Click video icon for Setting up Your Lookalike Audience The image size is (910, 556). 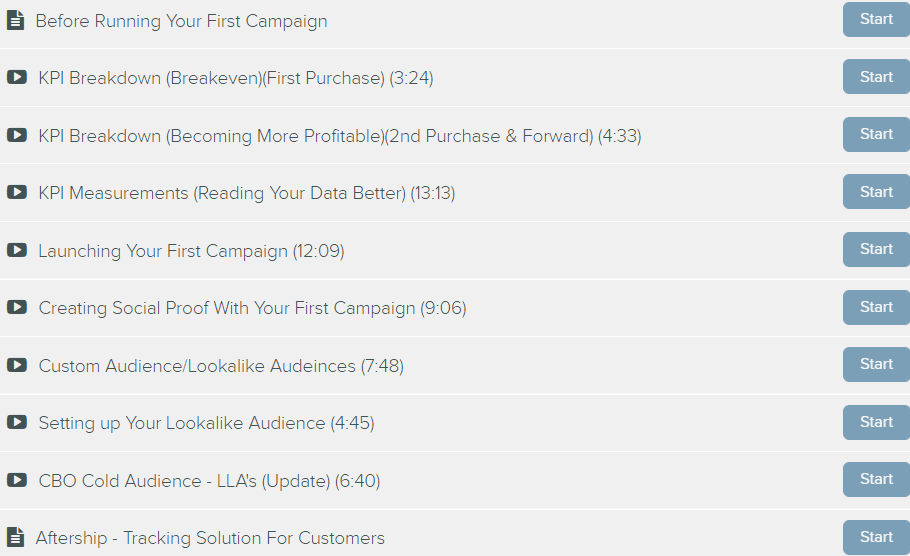17,422
